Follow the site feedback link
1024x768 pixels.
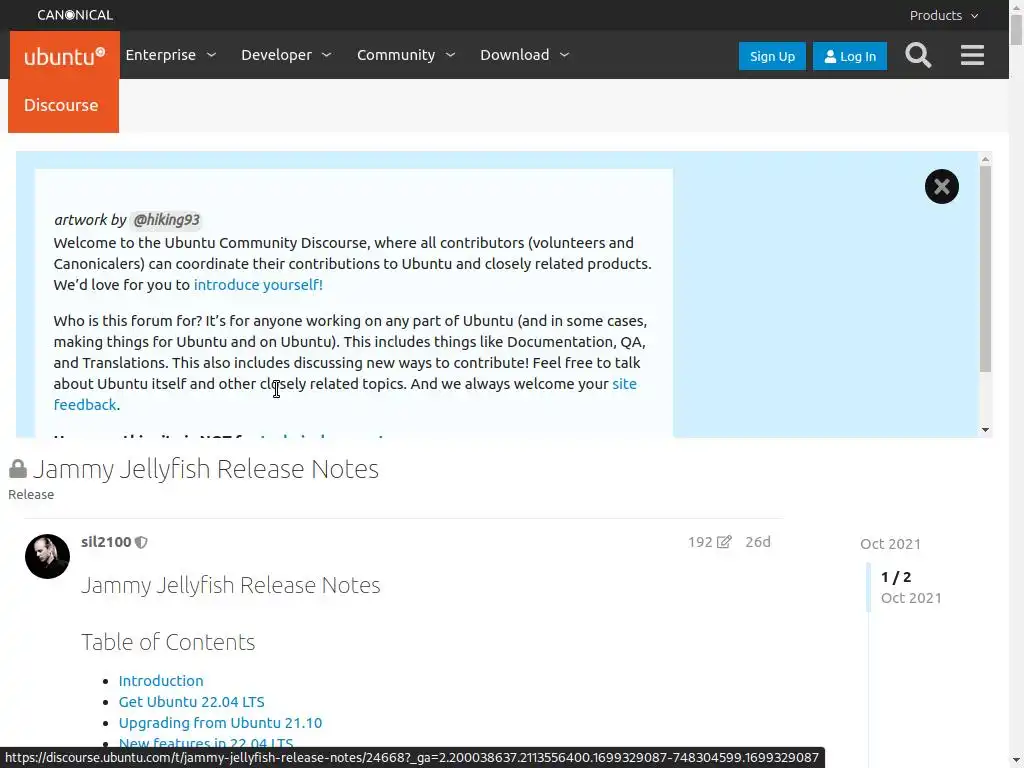pos(624,384)
